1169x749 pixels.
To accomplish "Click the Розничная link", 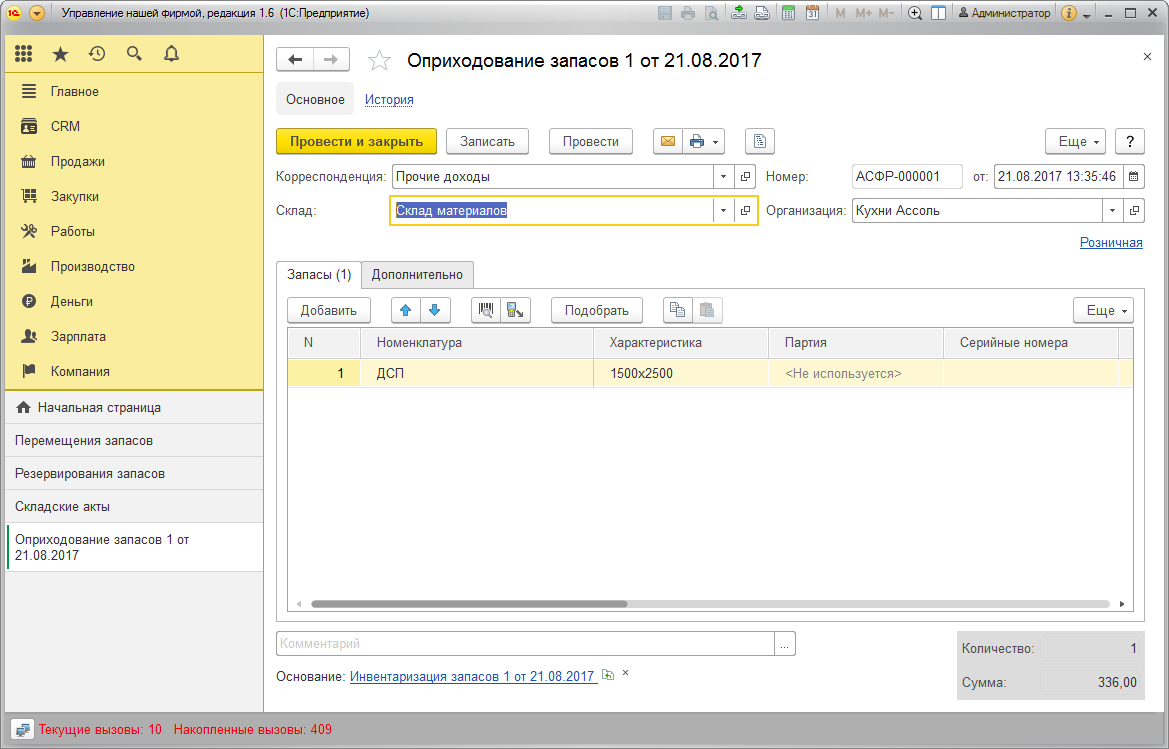I will point(1111,242).
